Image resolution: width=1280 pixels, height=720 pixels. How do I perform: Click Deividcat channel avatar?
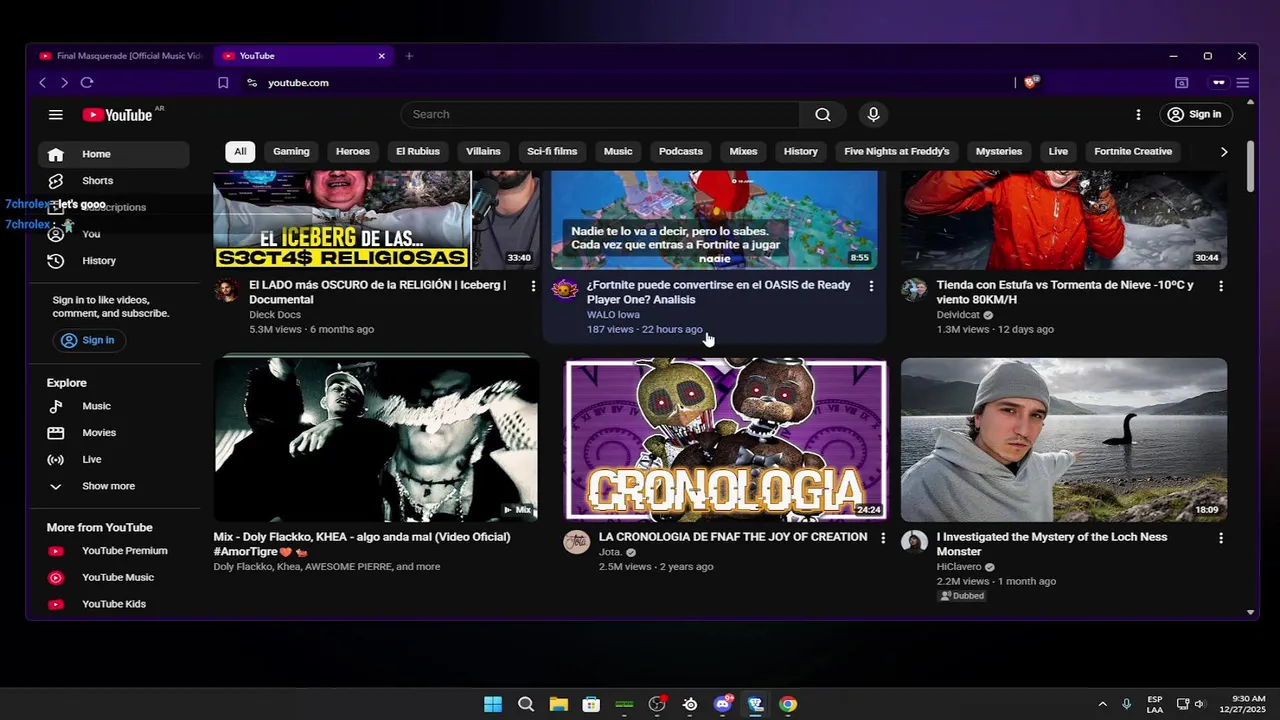tap(914, 290)
